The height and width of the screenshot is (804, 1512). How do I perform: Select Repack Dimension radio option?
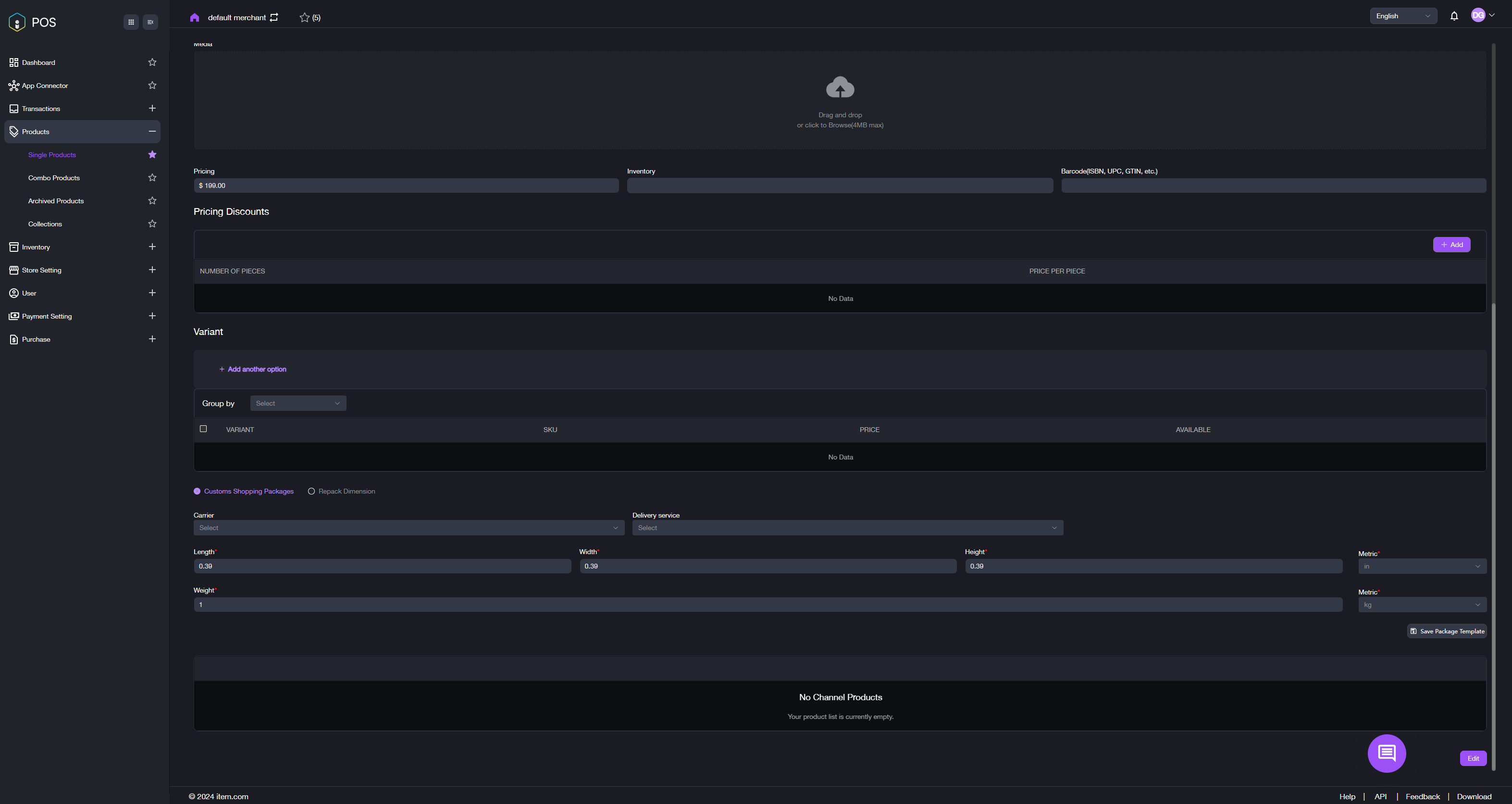(x=311, y=491)
